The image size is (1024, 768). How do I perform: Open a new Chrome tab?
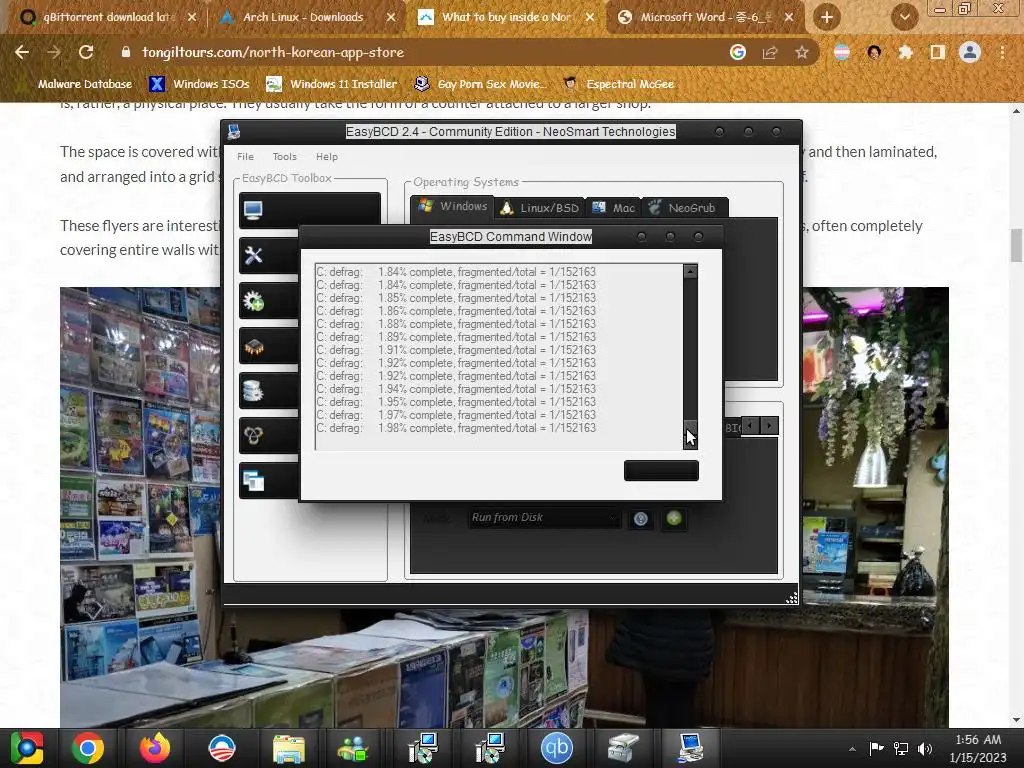pyautogui.click(x=827, y=18)
